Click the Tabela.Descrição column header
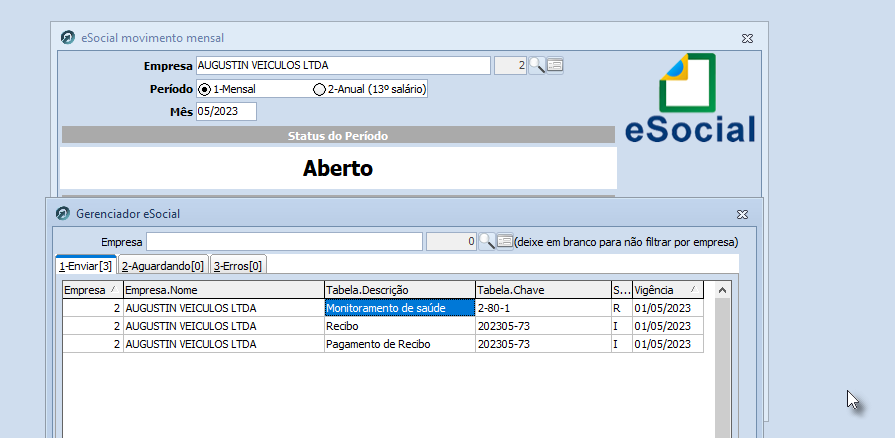Screen dimensions: 895x438 [x=400, y=290]
